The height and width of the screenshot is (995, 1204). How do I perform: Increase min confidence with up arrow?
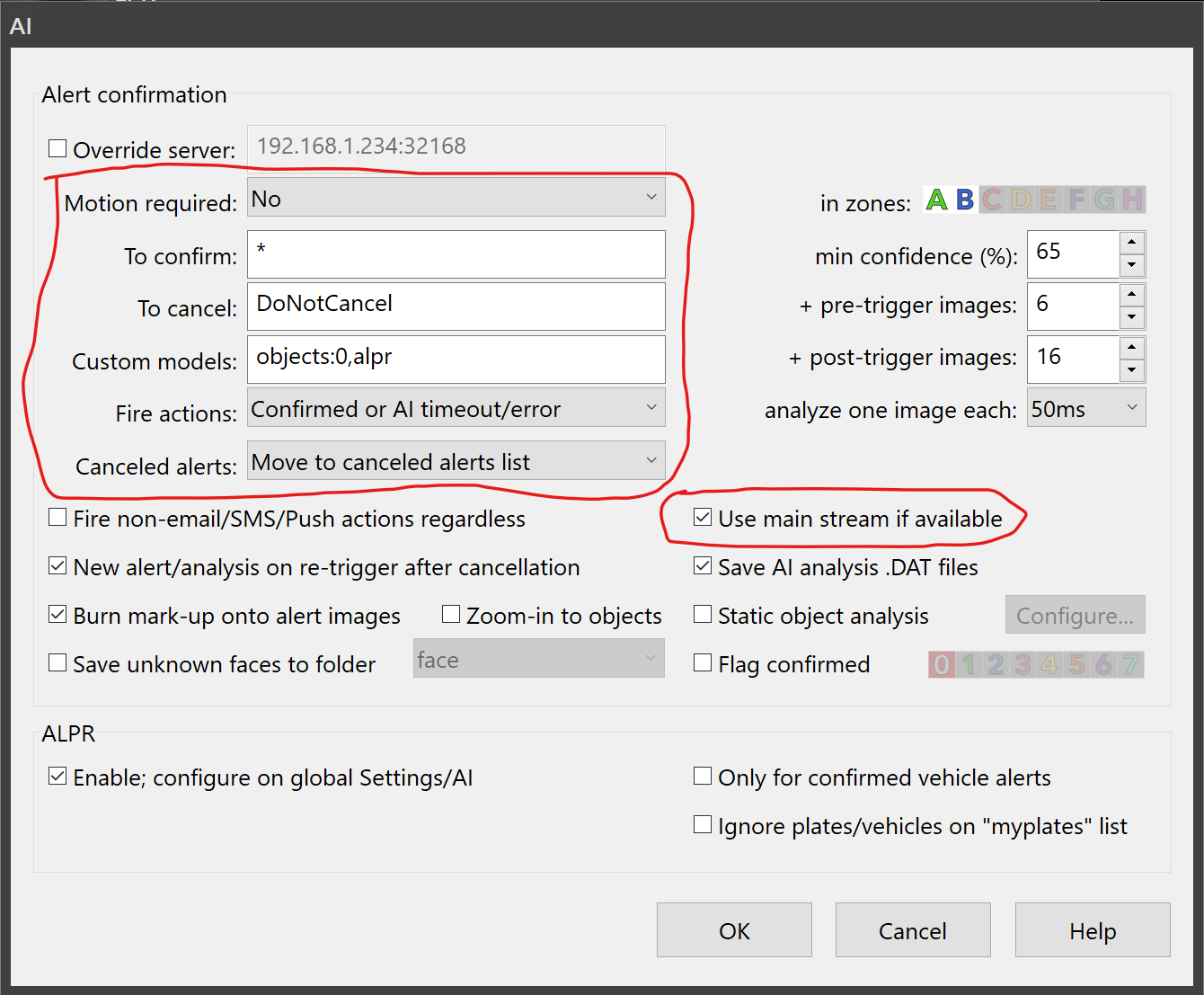point(1132,242)
